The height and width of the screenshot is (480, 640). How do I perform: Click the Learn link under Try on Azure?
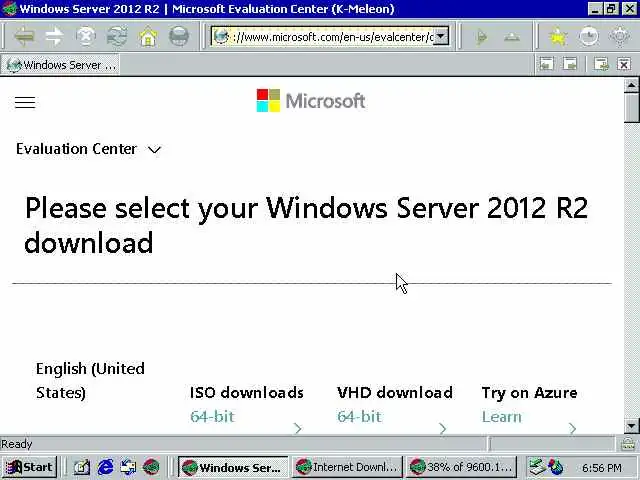[502, 416]
